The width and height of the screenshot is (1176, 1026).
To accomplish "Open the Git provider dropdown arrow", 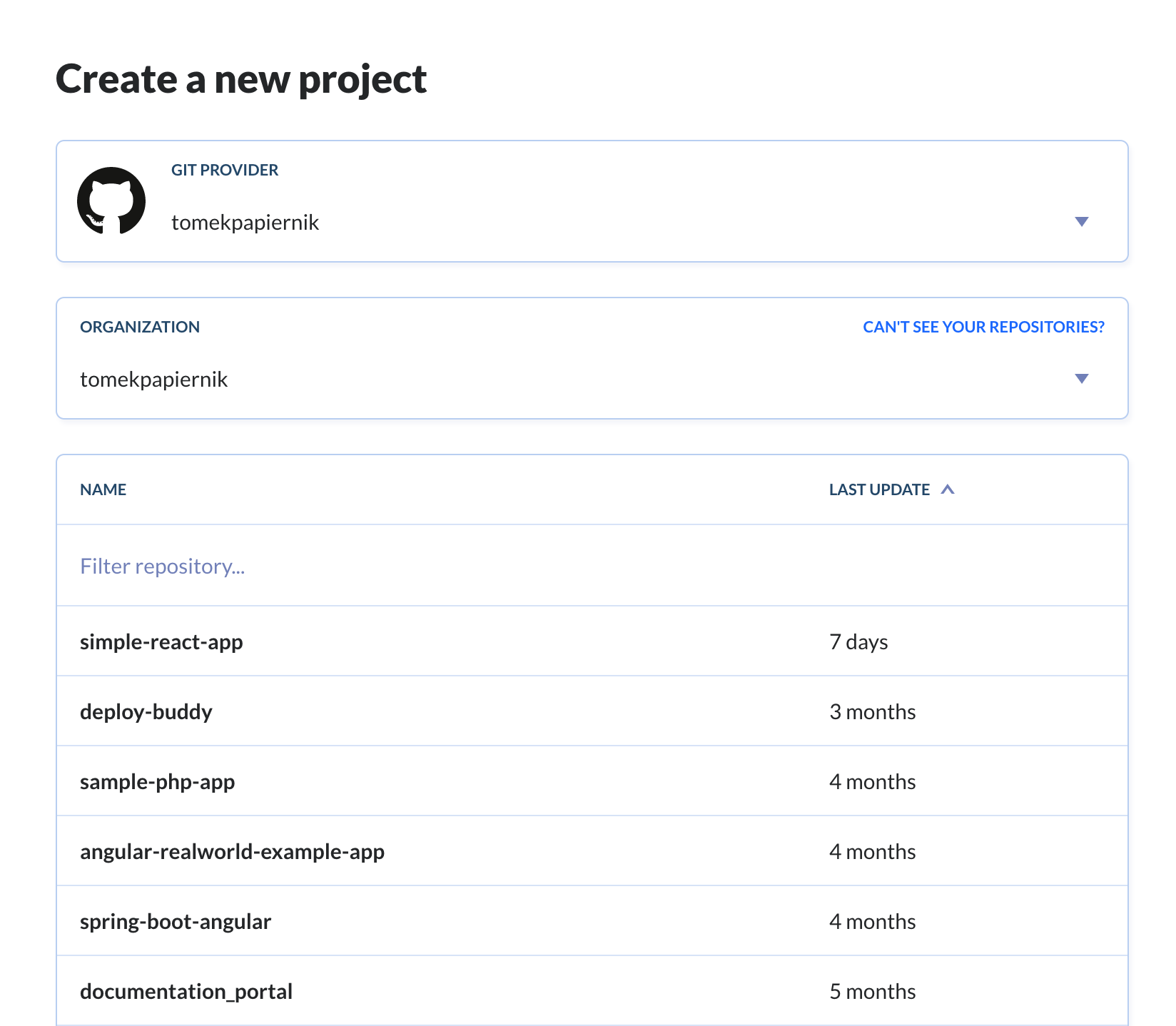I will point(1081,222).
